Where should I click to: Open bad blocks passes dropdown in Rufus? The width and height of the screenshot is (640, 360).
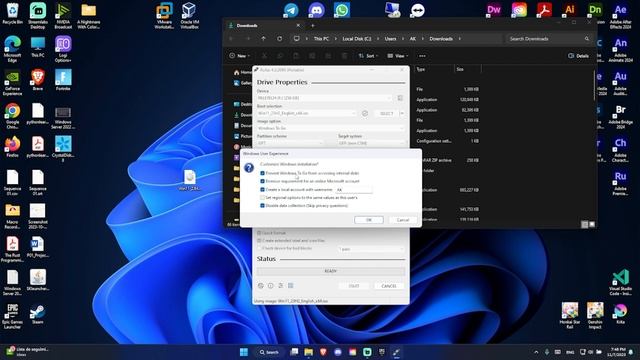371,249
